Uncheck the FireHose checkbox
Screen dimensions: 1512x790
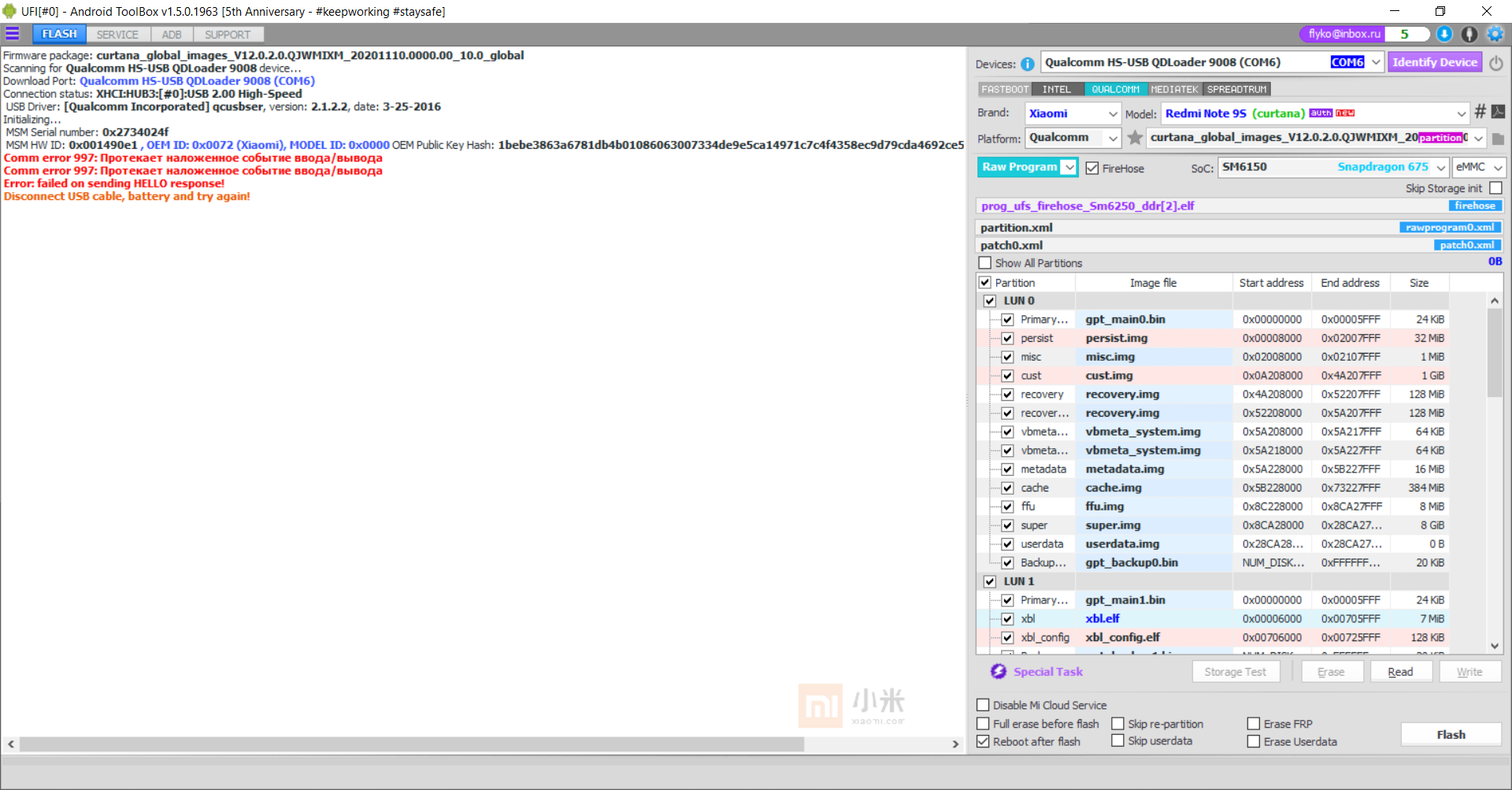tap(1092, 169)
